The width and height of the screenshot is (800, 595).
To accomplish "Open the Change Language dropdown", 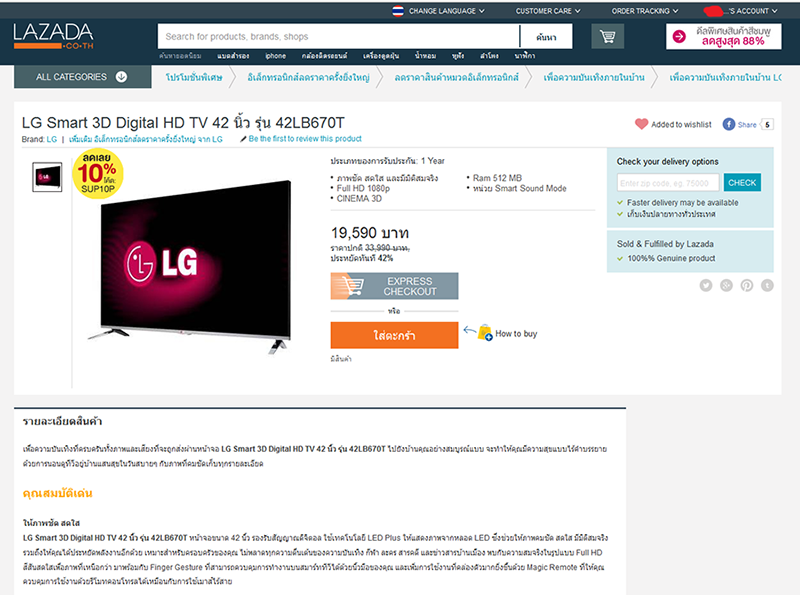I will pos(439,11).
